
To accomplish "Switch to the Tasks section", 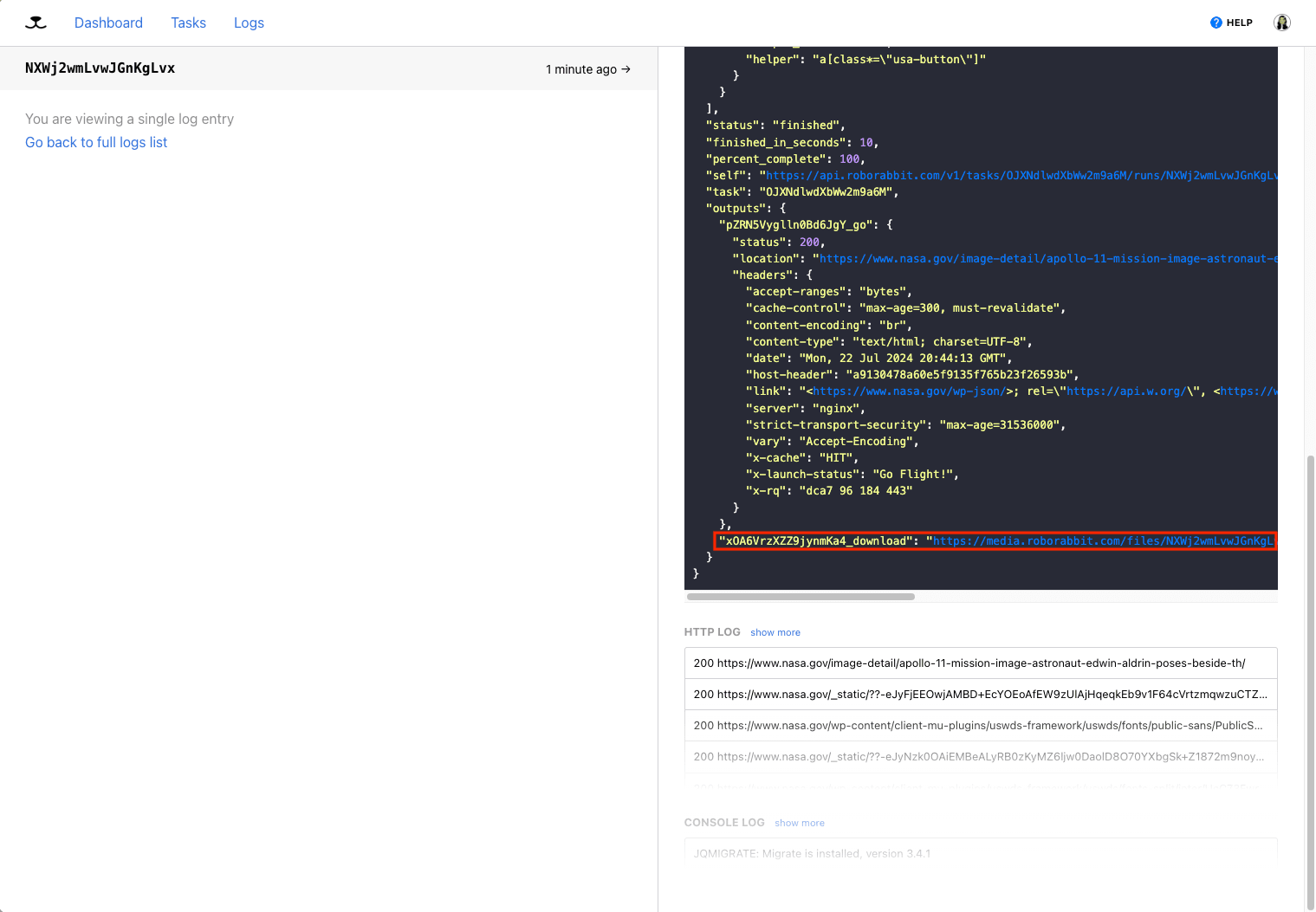I will [188, 23].
